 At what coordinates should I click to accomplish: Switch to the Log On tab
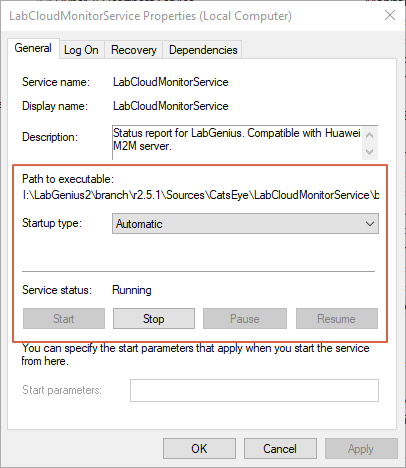[x=81, y=50]
